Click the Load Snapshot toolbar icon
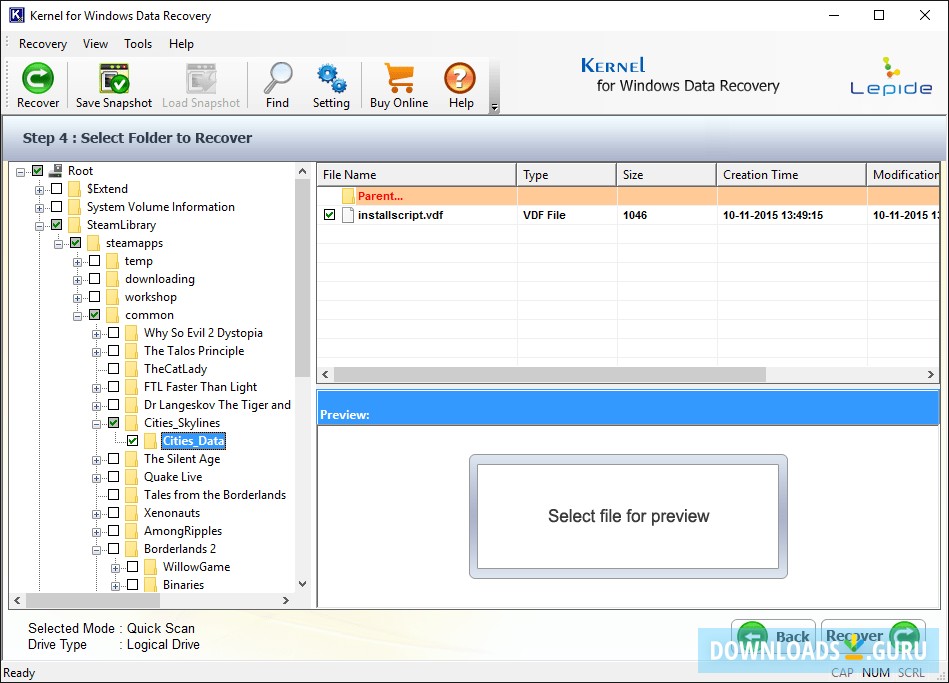The width and height of the screenshot is (949, 683). 201,78
